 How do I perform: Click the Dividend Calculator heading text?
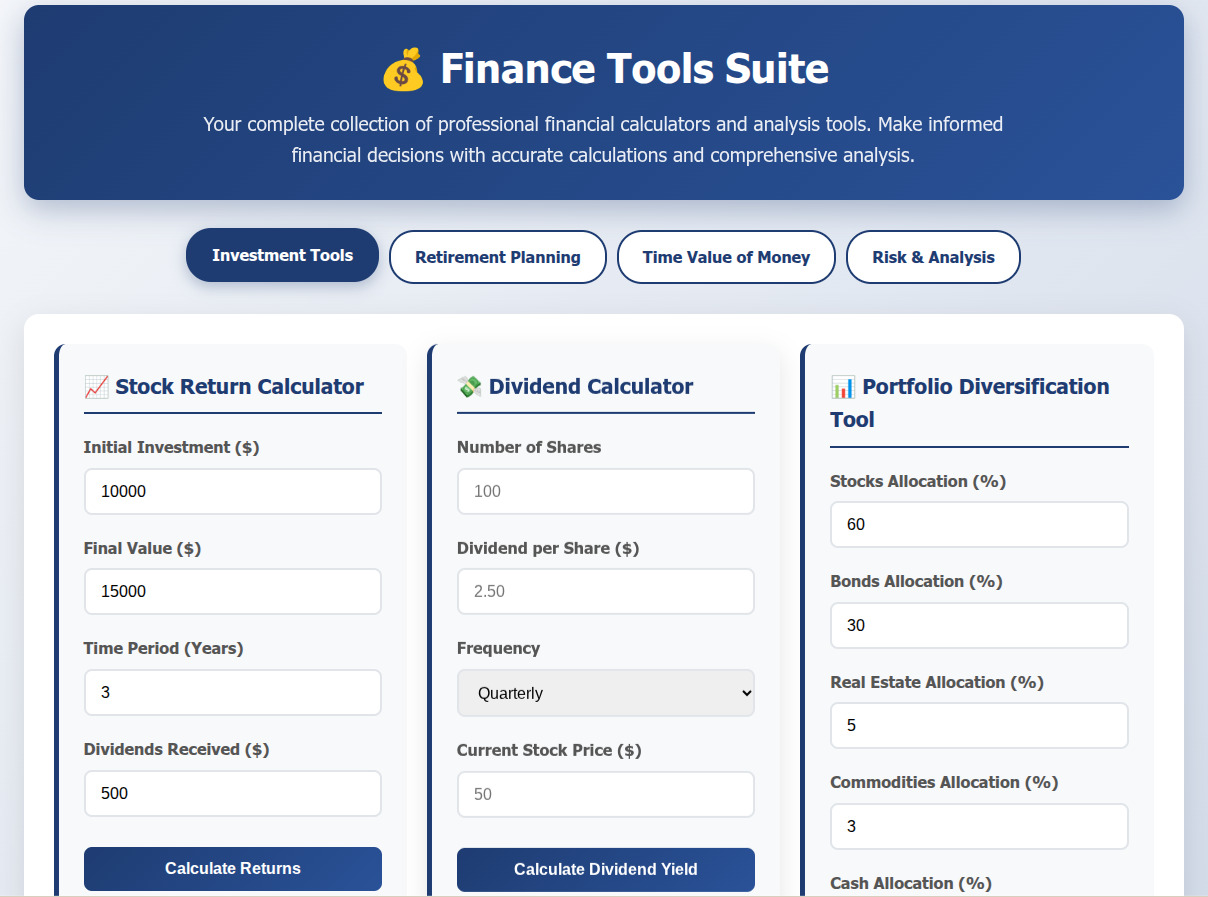pos(591,386)
